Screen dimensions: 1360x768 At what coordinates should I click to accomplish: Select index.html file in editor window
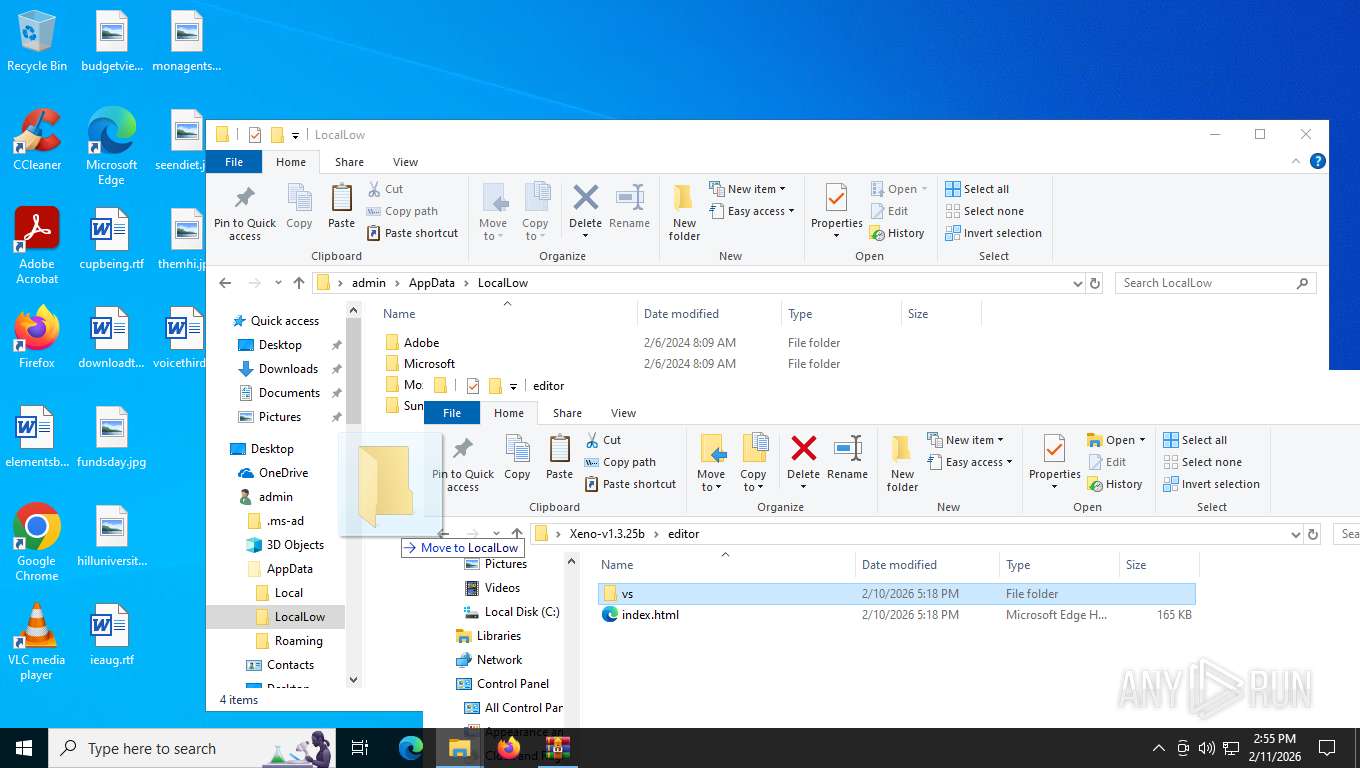click(650, 615)
